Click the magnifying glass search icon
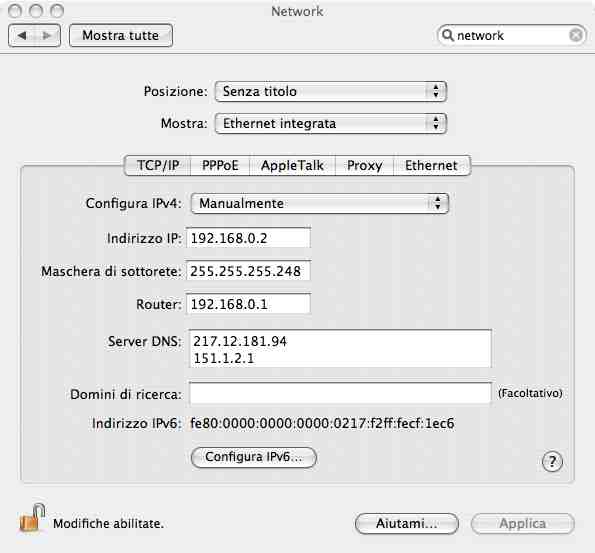The image size is (595, 553). pos(448,35)
